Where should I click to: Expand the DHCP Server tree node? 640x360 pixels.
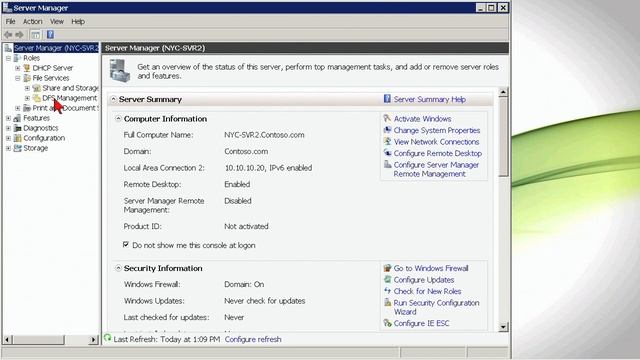18,68
